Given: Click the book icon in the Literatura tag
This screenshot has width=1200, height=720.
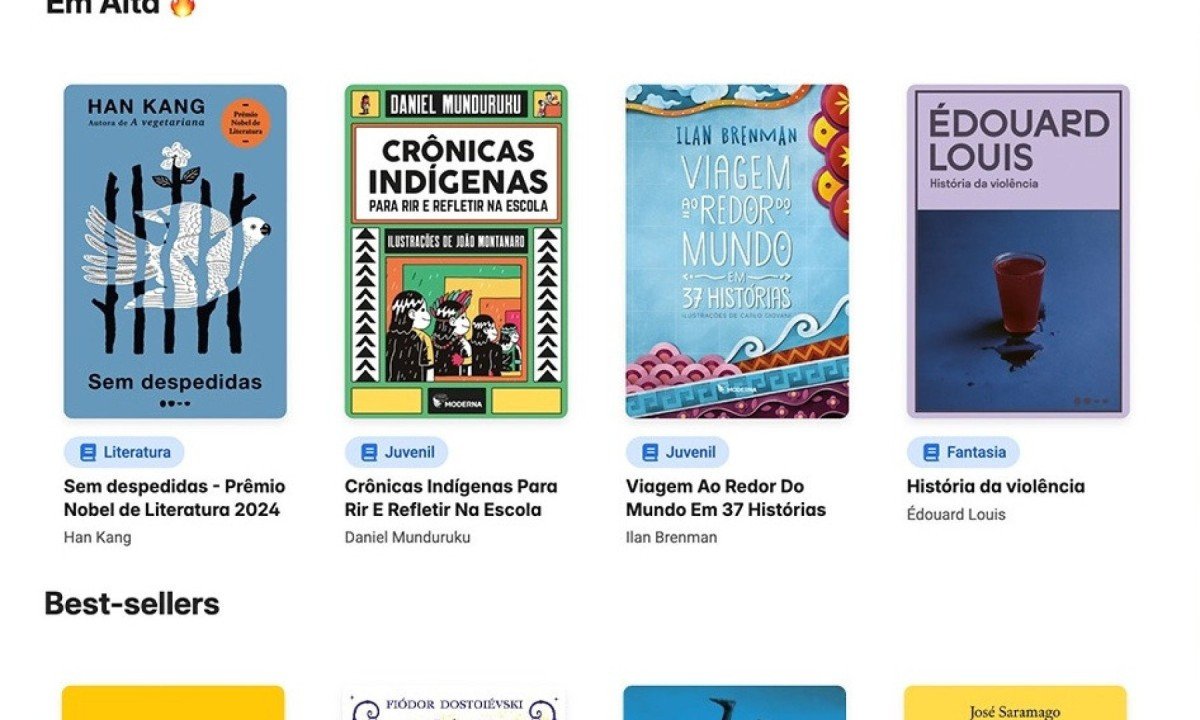Looking at the screenshot, I should [87, 452].
